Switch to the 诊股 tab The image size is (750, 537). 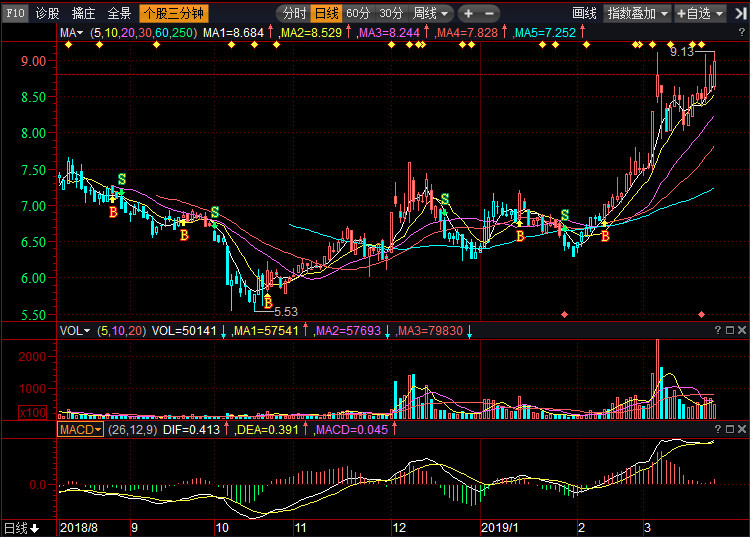coord(47,14)
